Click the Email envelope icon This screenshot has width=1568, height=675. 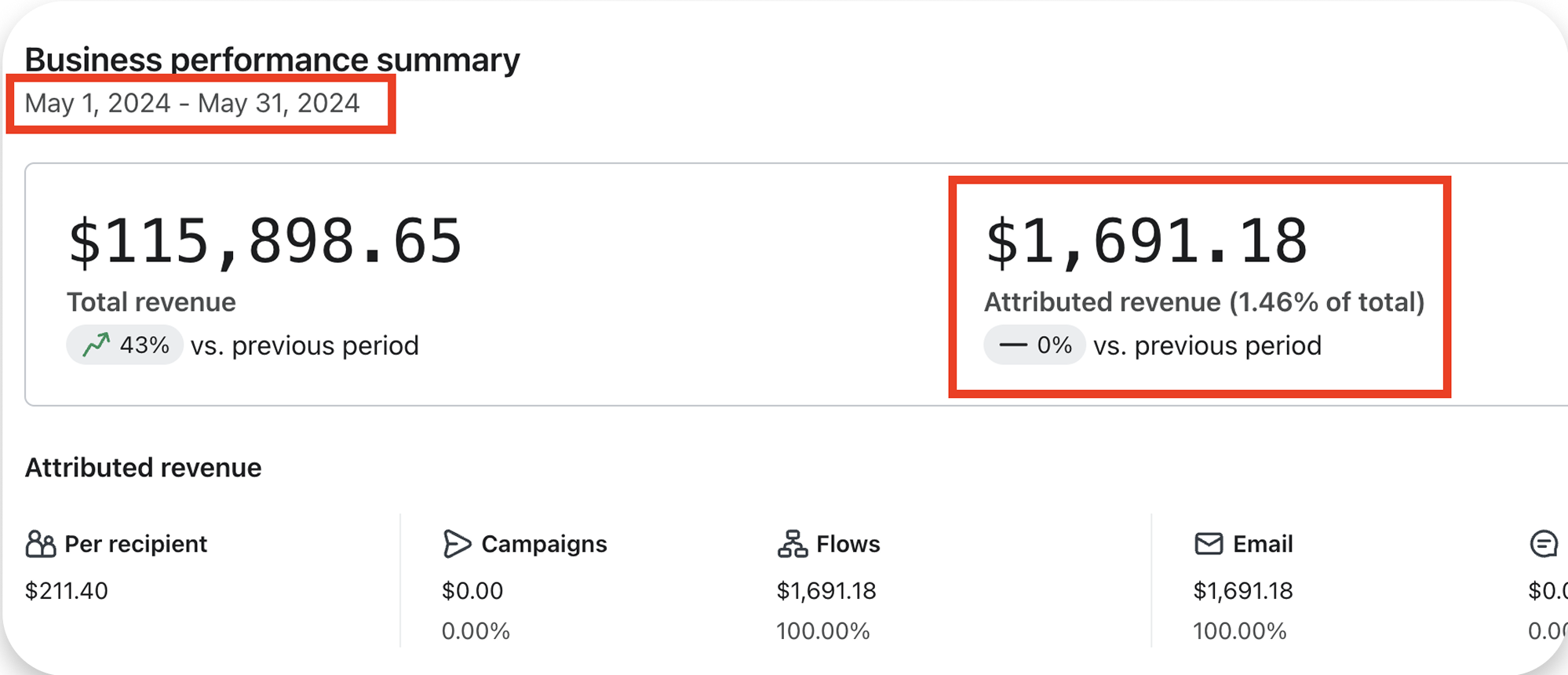(1209, 544)
